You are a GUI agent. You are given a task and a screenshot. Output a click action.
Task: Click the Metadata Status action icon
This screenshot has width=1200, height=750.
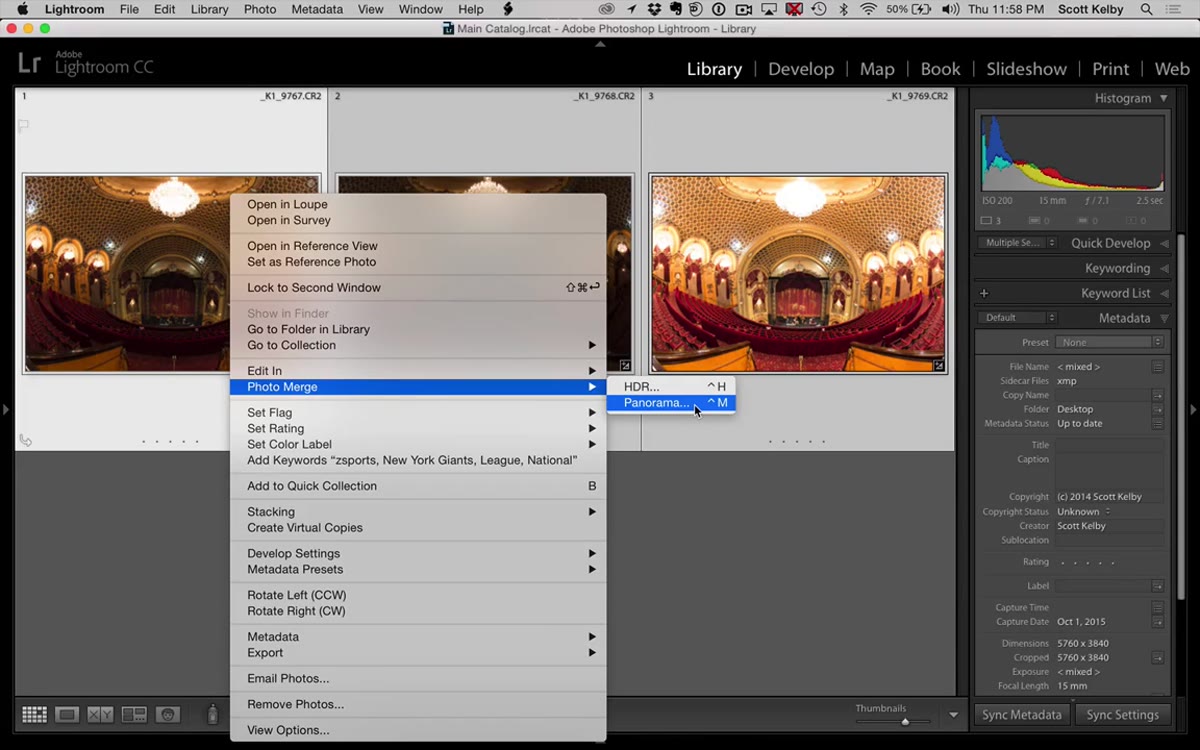[1158, 424]
